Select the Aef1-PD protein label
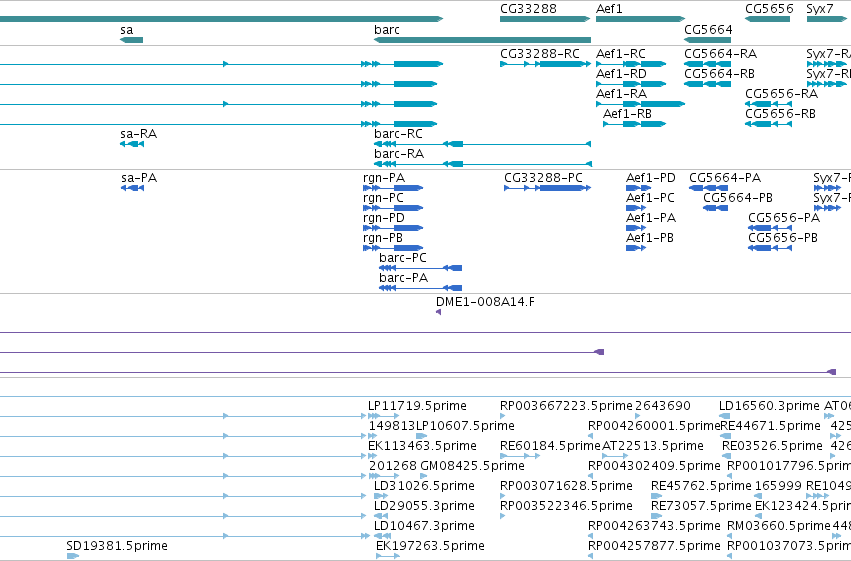Image resolution: width=851 pixels, height=561 pixels. (x=651, y=178)
